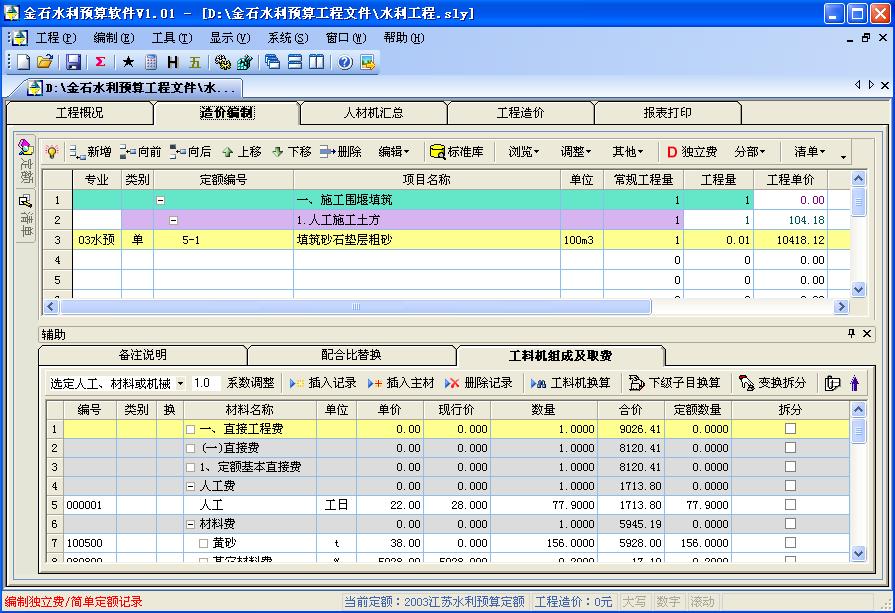Click the Save floppy disk icon
This screenshot has height=613, width=895.
(73, 62)
